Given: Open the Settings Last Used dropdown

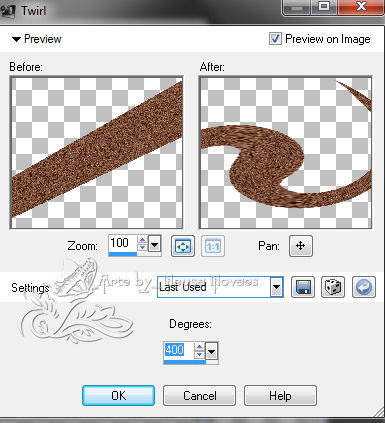Looking at the screenshot, I should point(277,287).
